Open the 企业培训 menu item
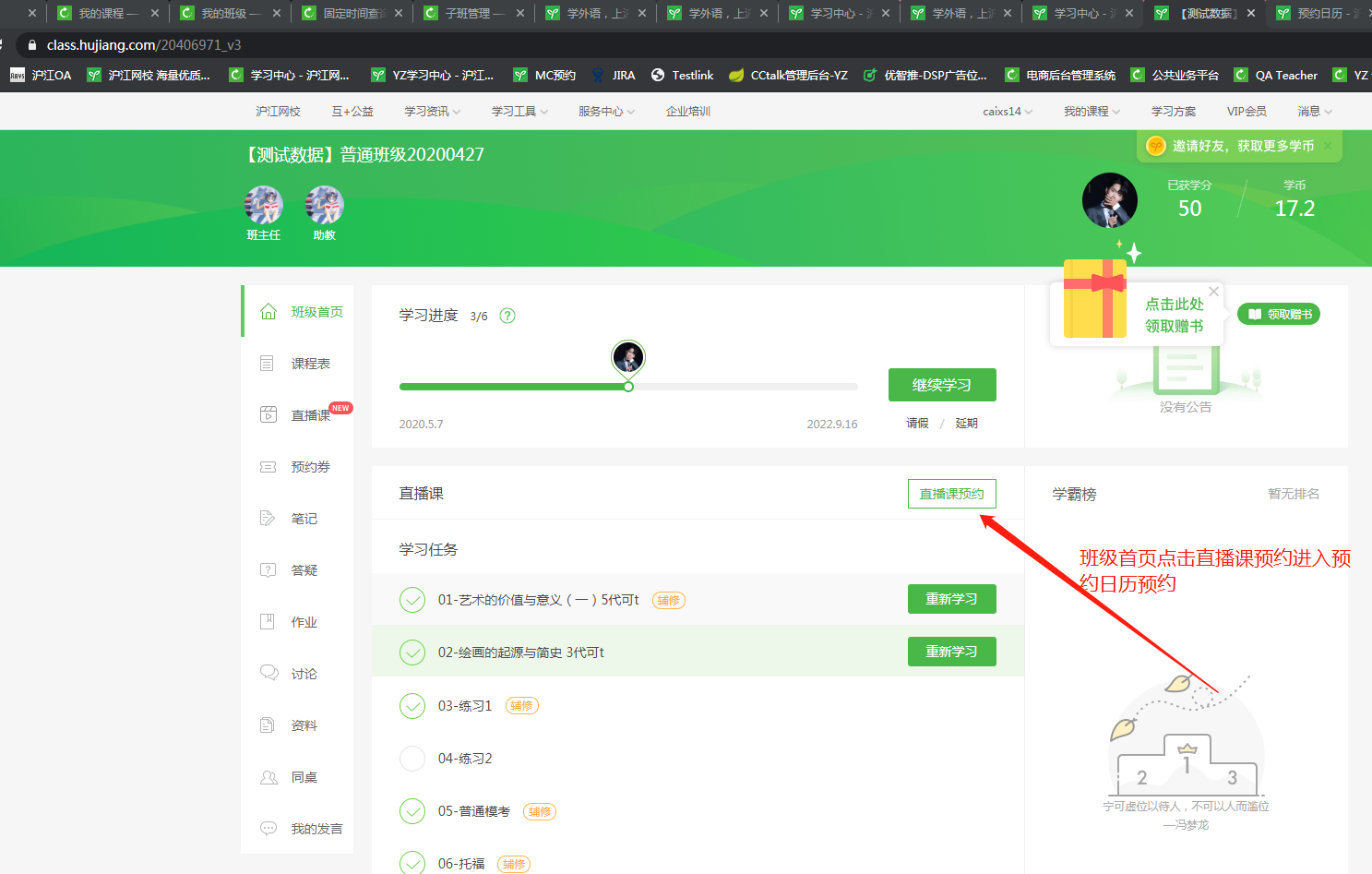Image resolution: width=1372 pixels, height=874 pixels. pos(688,112)
